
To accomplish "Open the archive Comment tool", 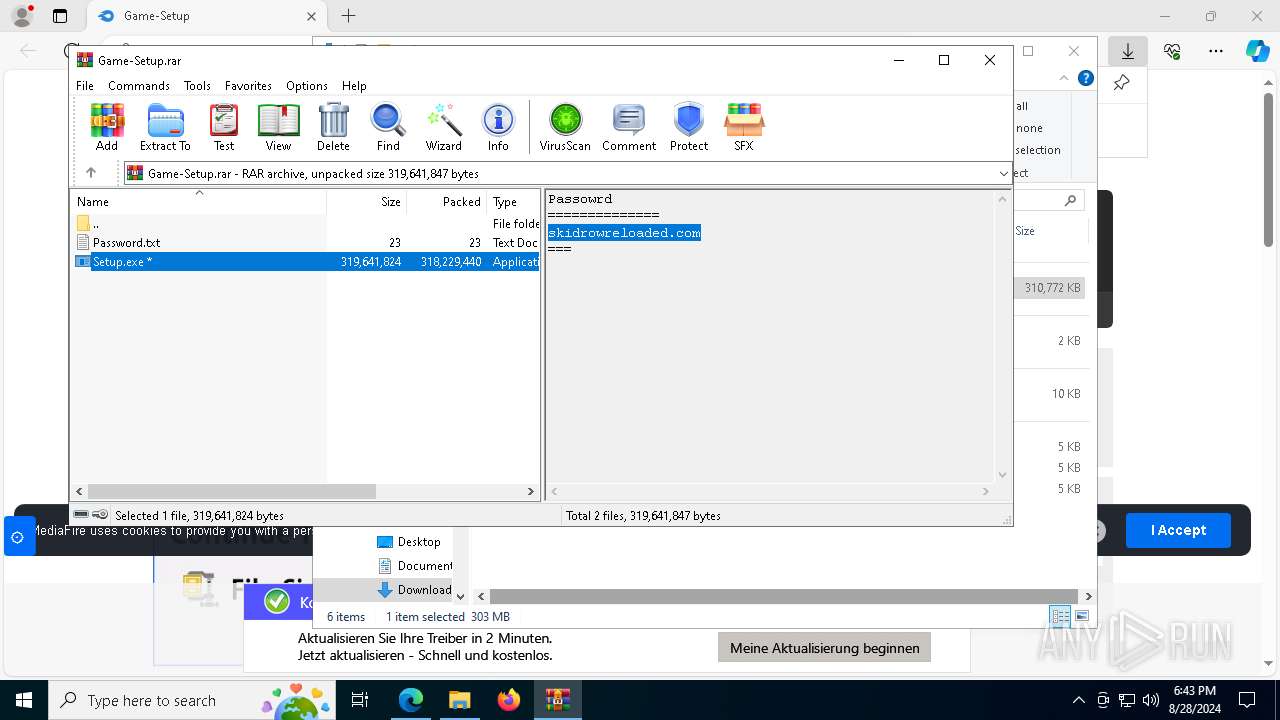I will pyautogui.click(x=629, y=127).
